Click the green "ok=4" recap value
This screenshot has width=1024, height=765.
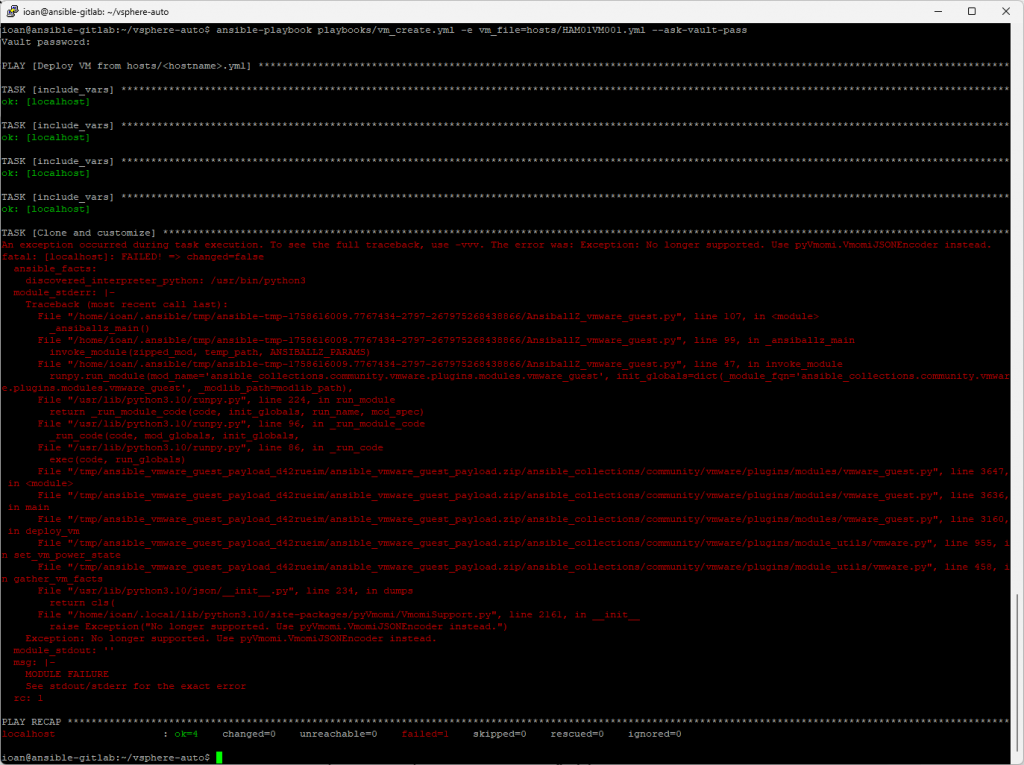pos(186,734)
